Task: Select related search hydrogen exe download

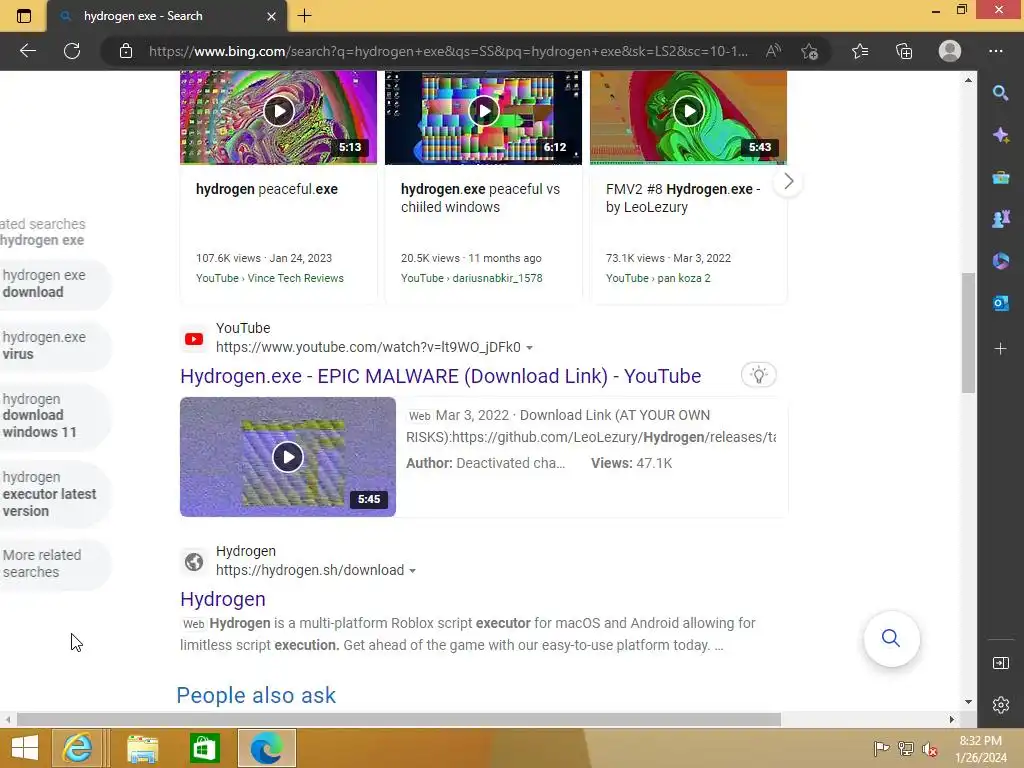Action: [54, 284]
